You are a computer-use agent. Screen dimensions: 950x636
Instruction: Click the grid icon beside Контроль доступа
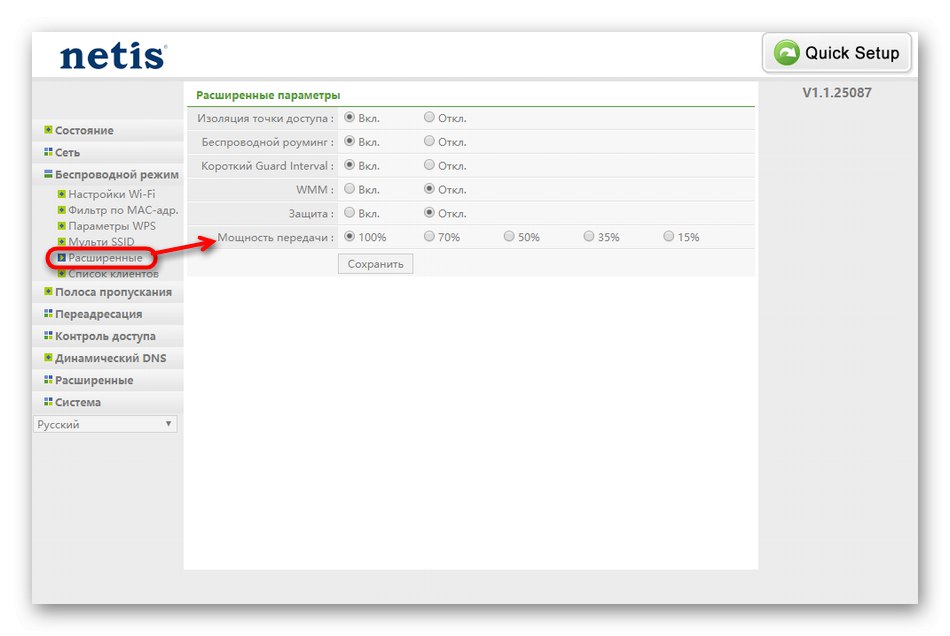click(x=48, y=336)
